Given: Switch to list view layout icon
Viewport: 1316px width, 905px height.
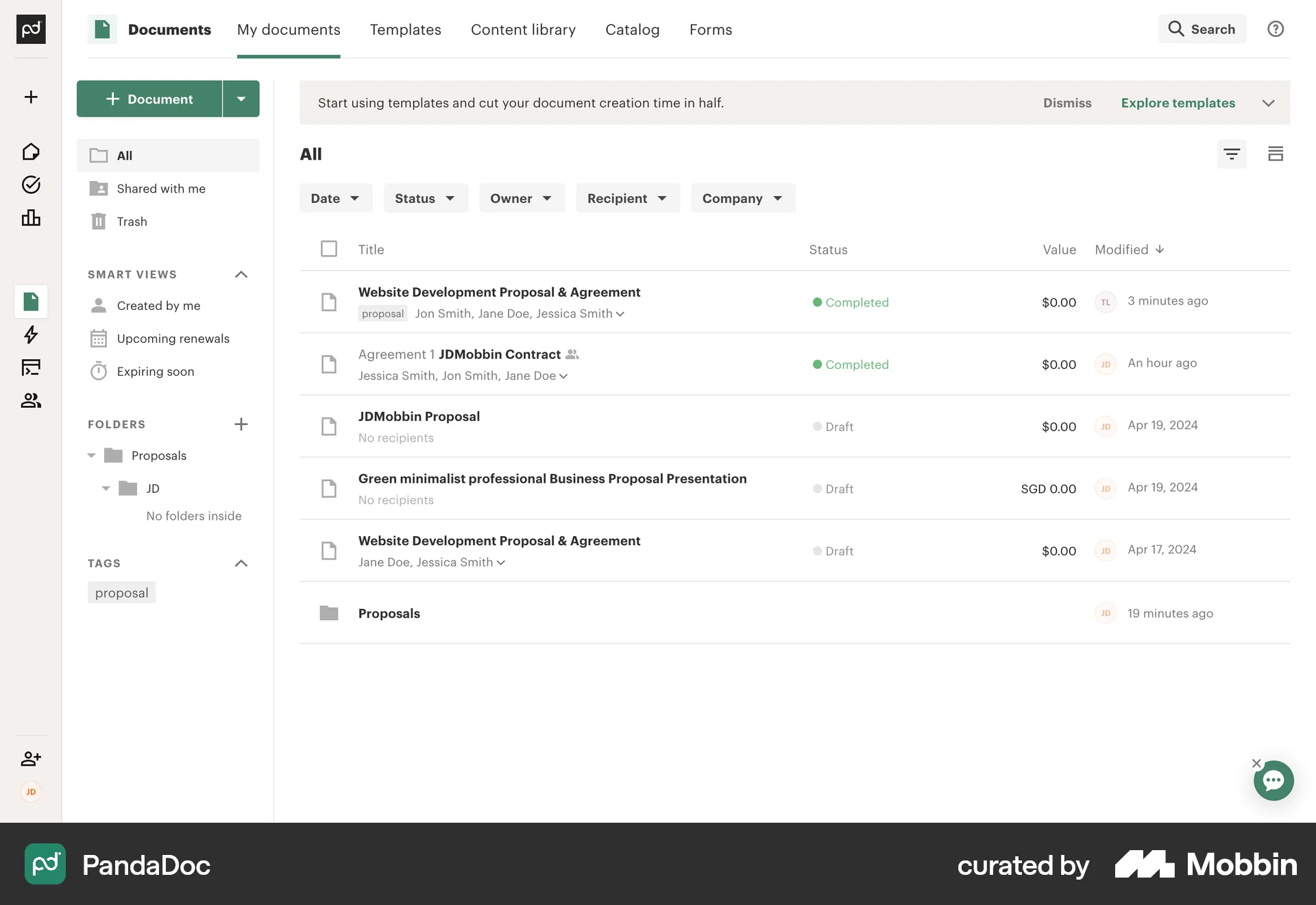Looking at the screenshot, I should pos(1276,154).
